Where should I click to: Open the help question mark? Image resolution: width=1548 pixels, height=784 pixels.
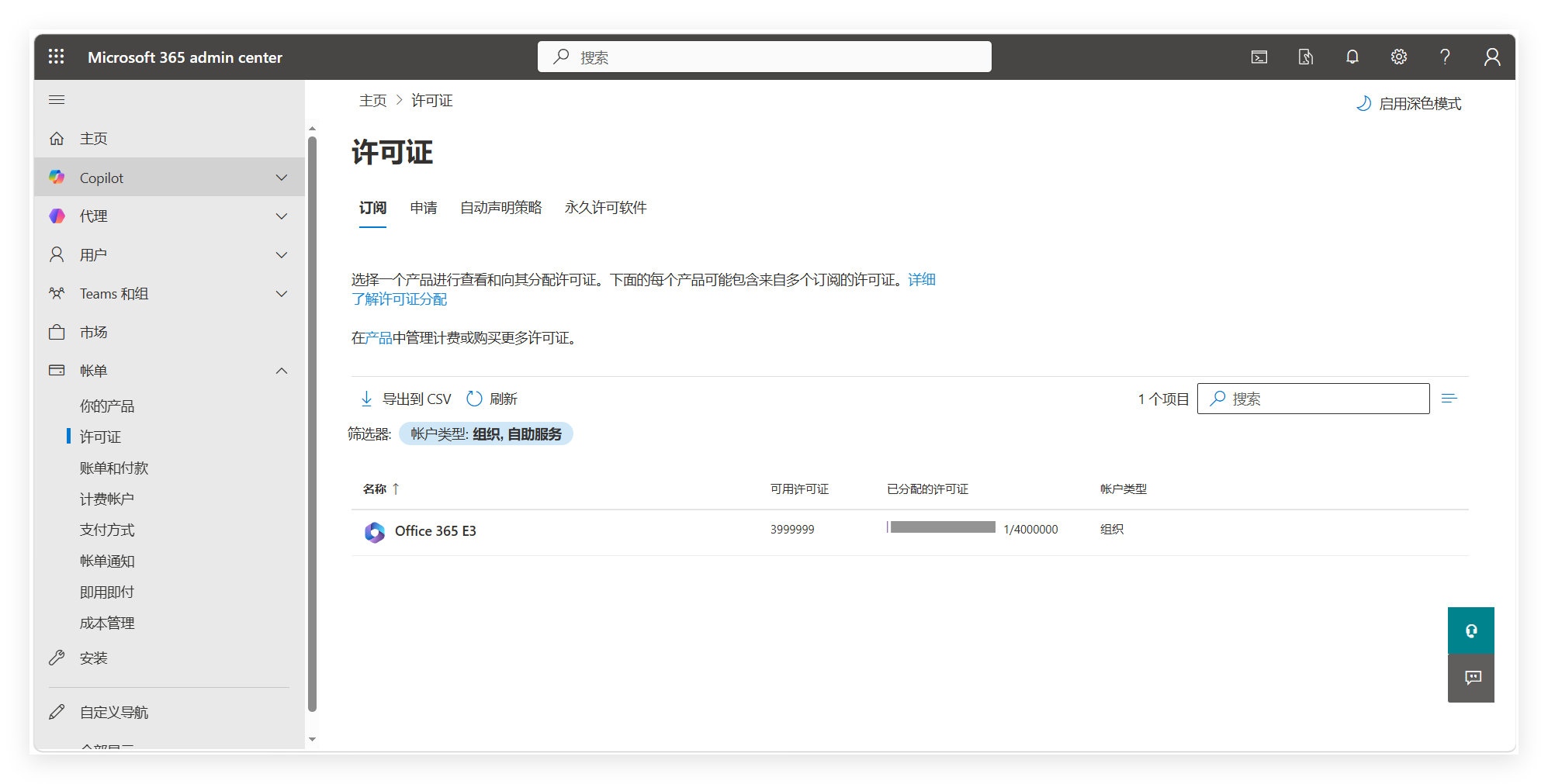pos(1445,57)
